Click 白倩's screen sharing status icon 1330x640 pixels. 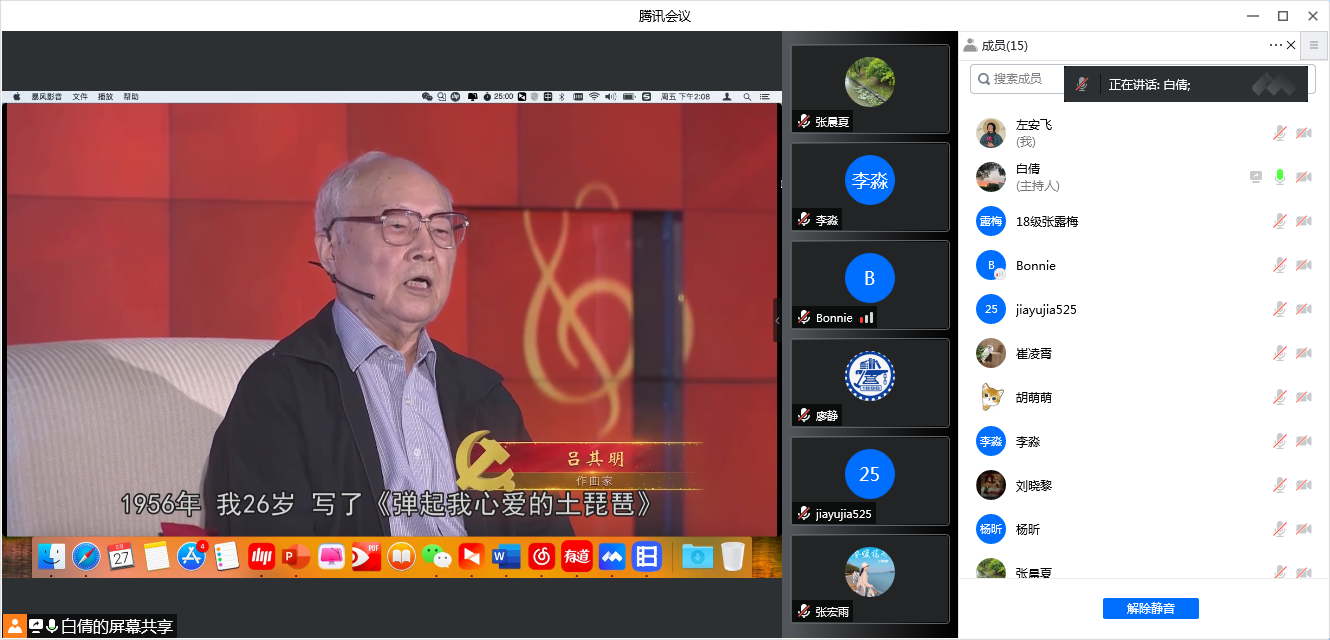[x=1256, y=177]
